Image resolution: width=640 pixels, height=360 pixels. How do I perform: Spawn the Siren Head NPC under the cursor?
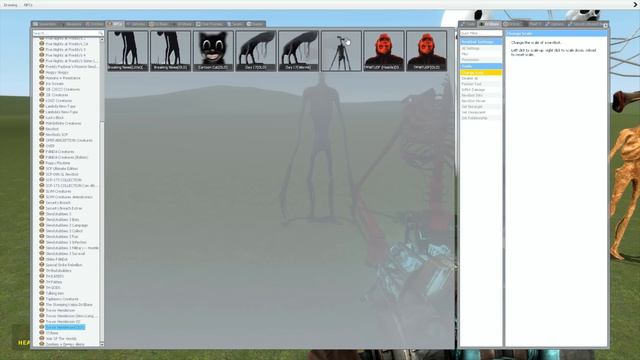click(341, 51)
